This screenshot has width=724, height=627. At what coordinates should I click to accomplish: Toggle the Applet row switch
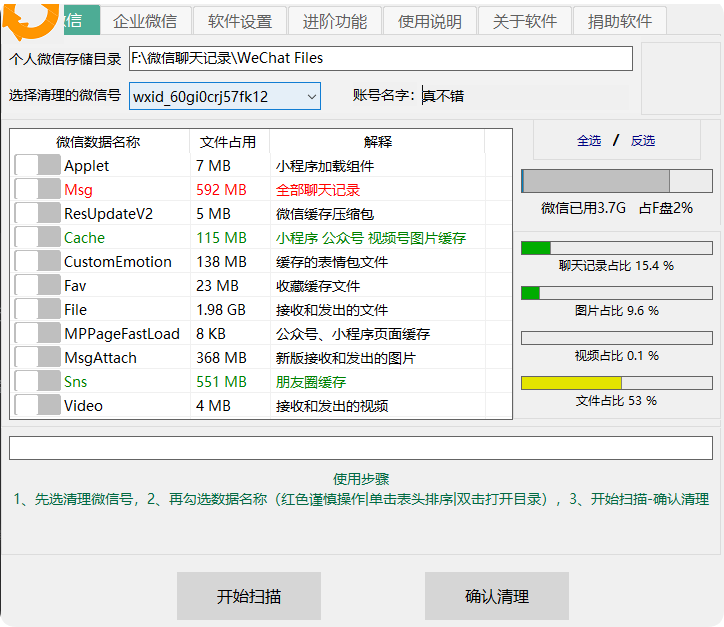(x=37, y=165)
